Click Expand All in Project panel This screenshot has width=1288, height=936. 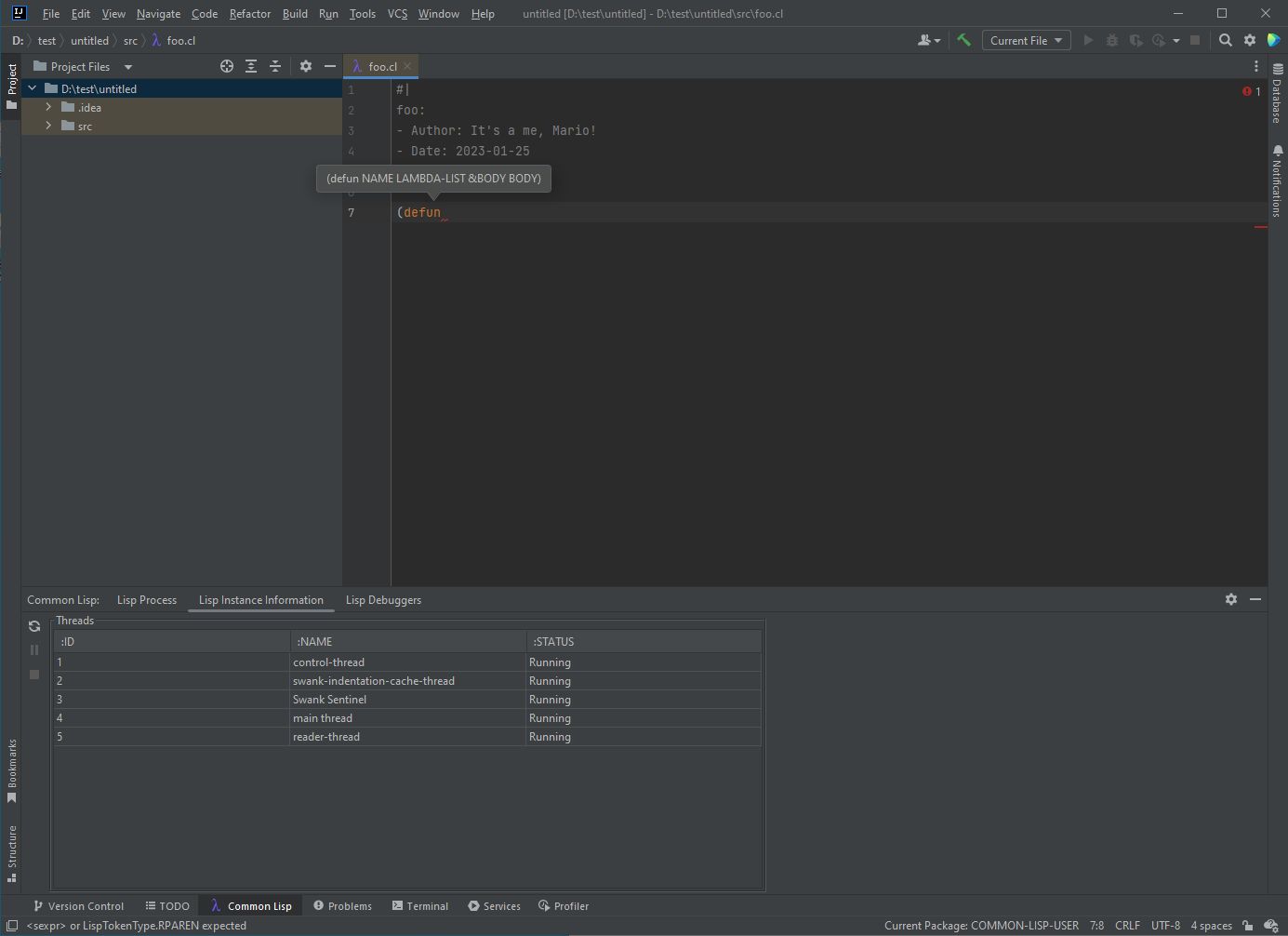tap(251, 66)
